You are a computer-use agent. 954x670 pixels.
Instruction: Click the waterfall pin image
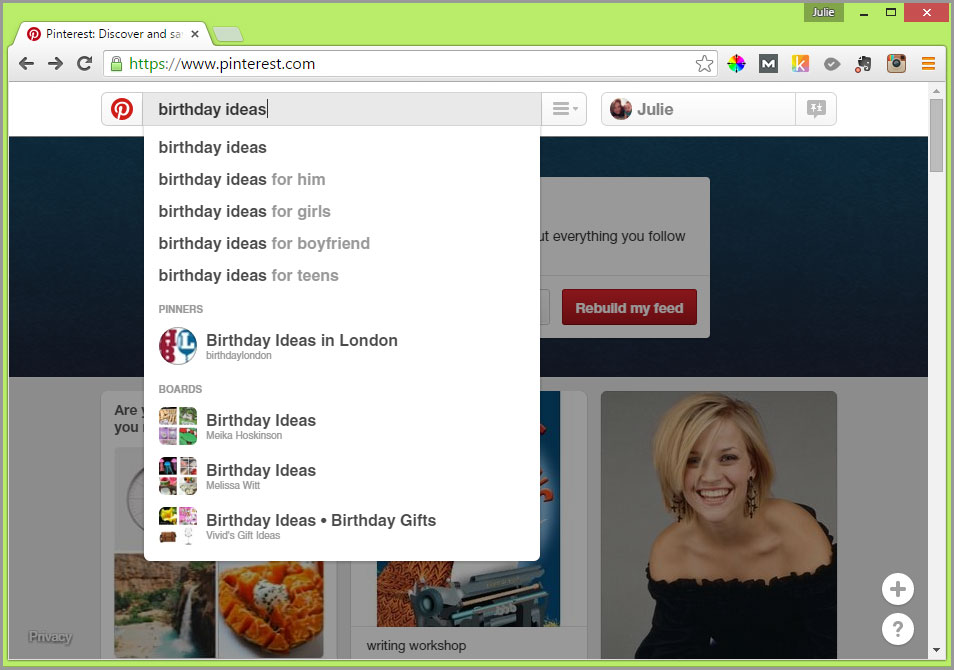pos(165,605)
